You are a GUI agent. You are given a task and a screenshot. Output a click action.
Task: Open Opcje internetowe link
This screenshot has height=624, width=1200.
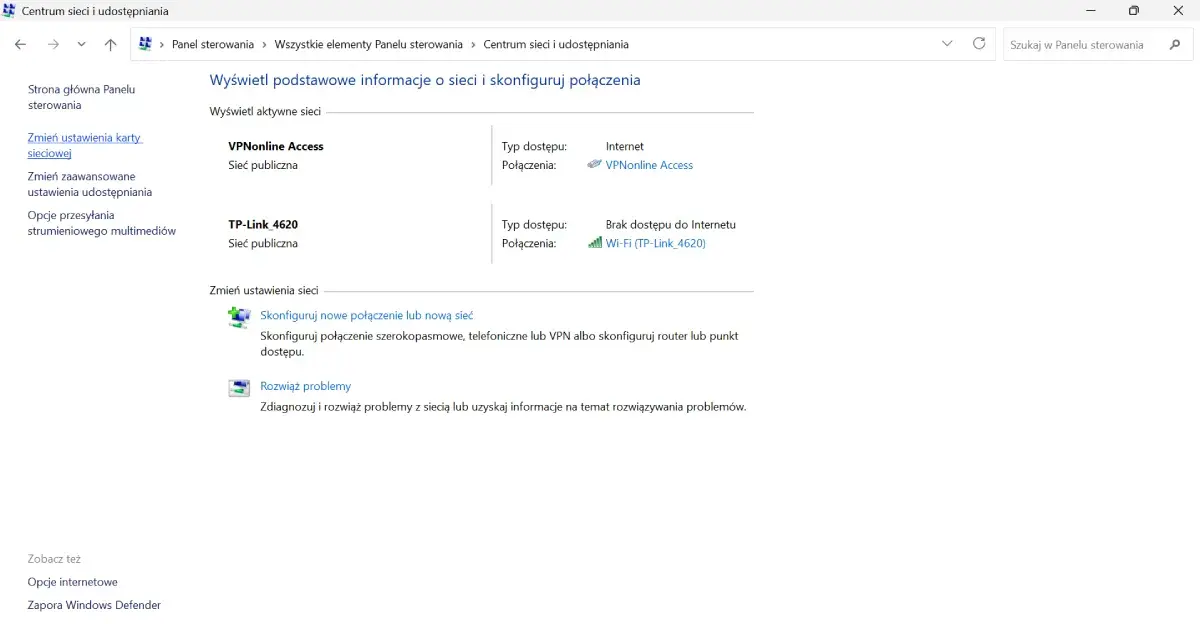point(72,582)
